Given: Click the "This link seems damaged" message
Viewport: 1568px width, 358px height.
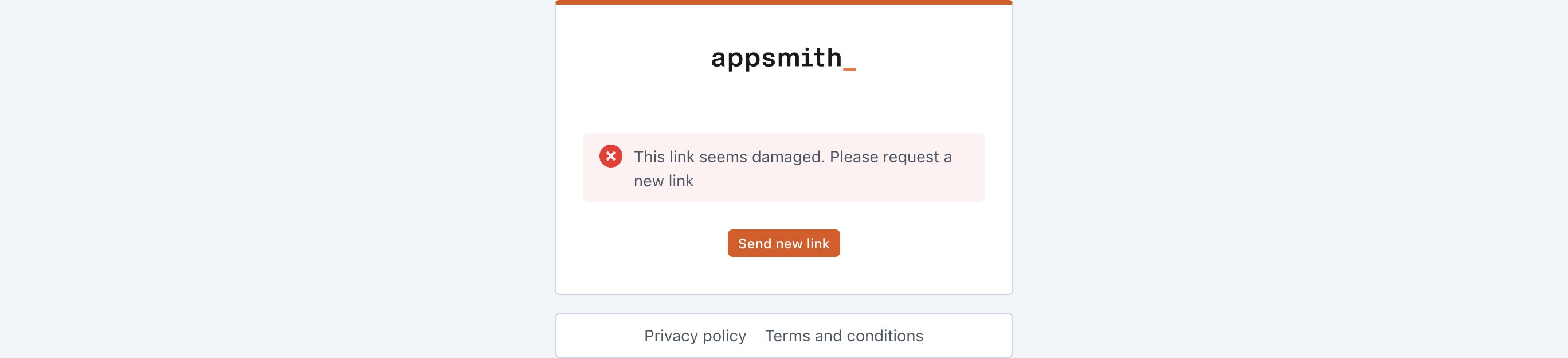Looking at the screenshot, I should pyautogui.click(x=728, y=157).
